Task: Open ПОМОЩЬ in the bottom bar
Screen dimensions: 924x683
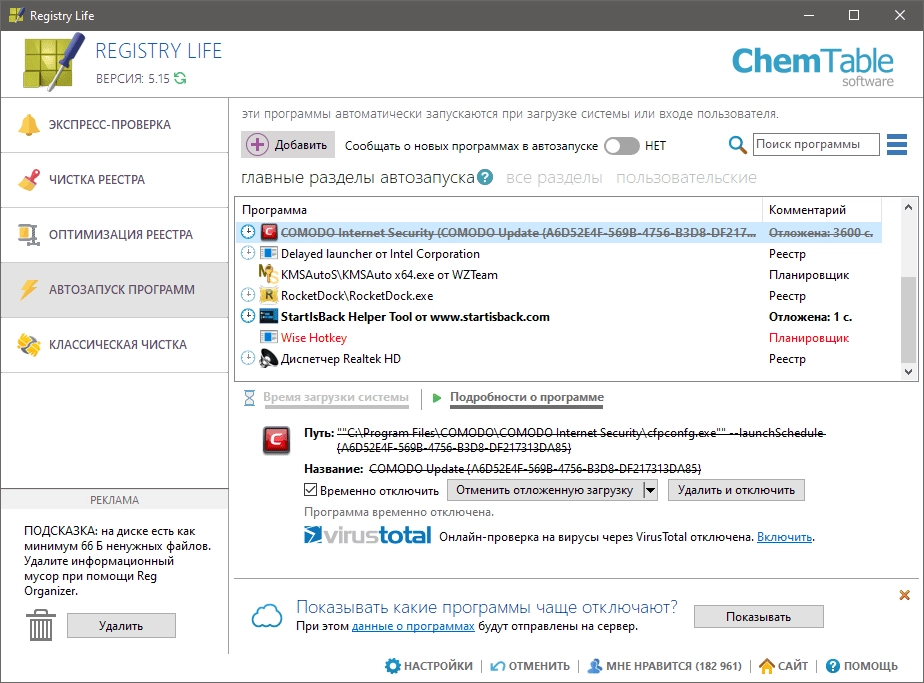Action: coord(862,666)
